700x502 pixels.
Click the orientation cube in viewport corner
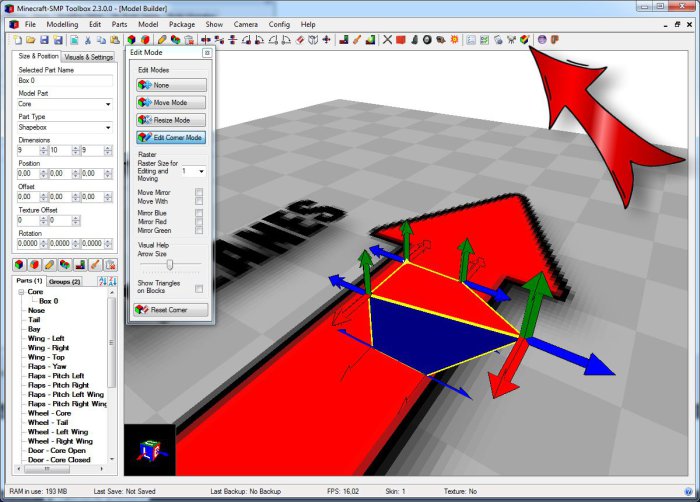coord(150,450)
